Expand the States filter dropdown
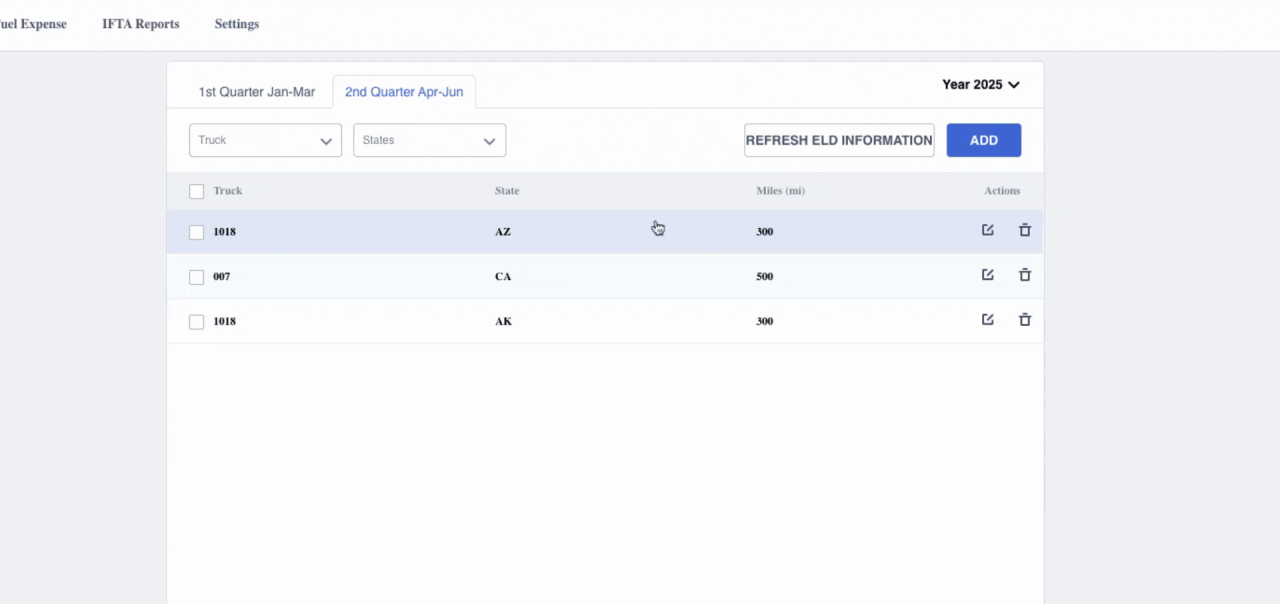The height and width of the screenshot is (604, 1280). tap(429, 141)
